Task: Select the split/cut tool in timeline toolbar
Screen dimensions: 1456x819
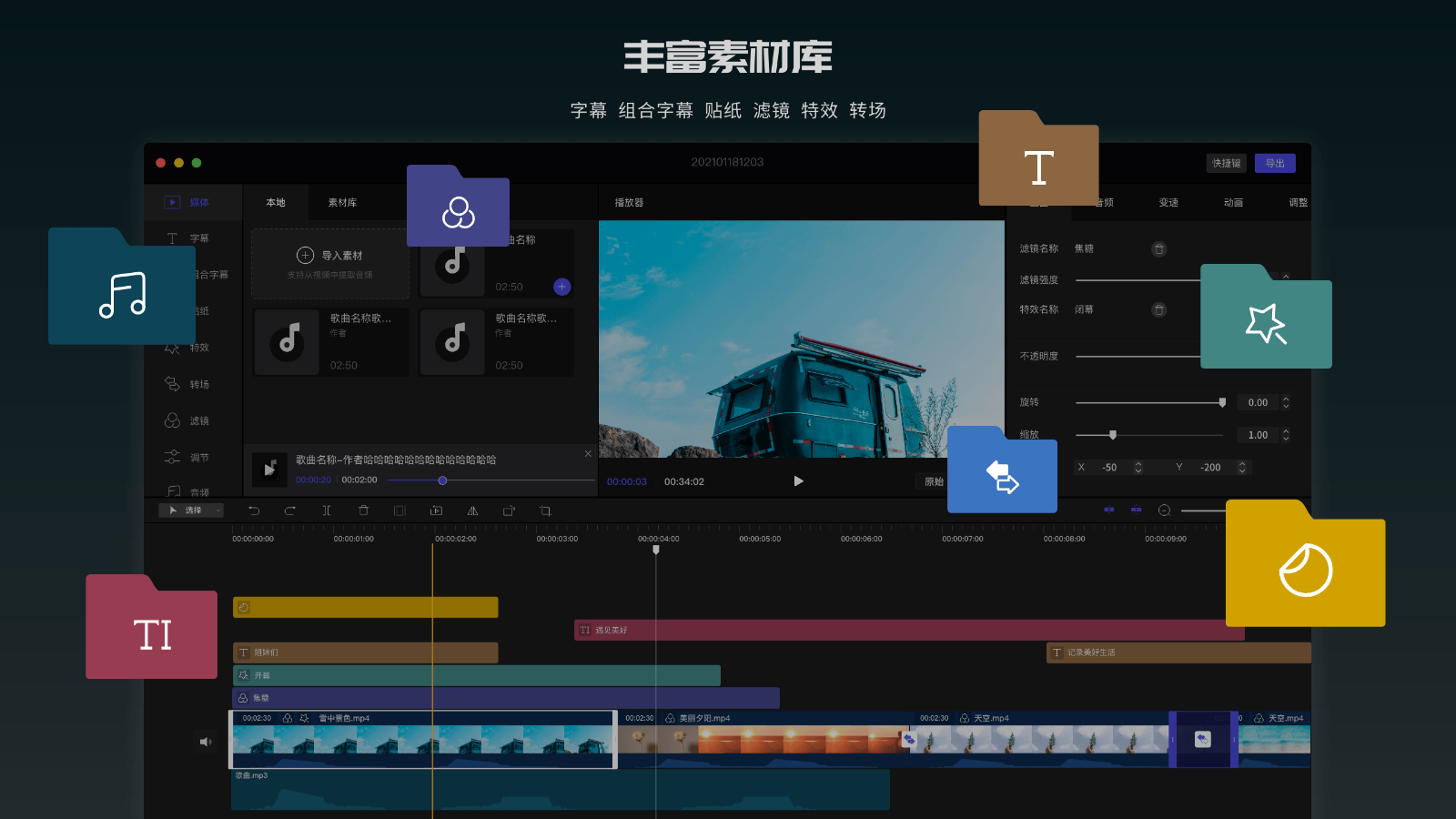Action: point(326,511)
